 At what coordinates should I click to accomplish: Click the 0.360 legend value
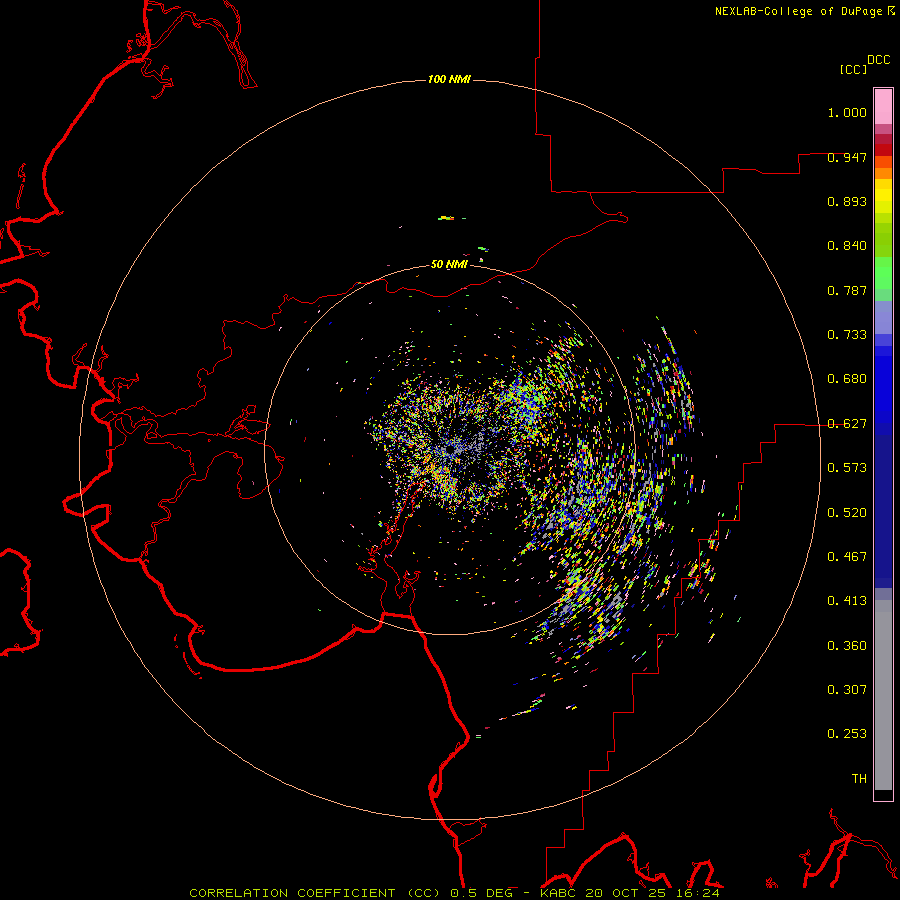847,646
